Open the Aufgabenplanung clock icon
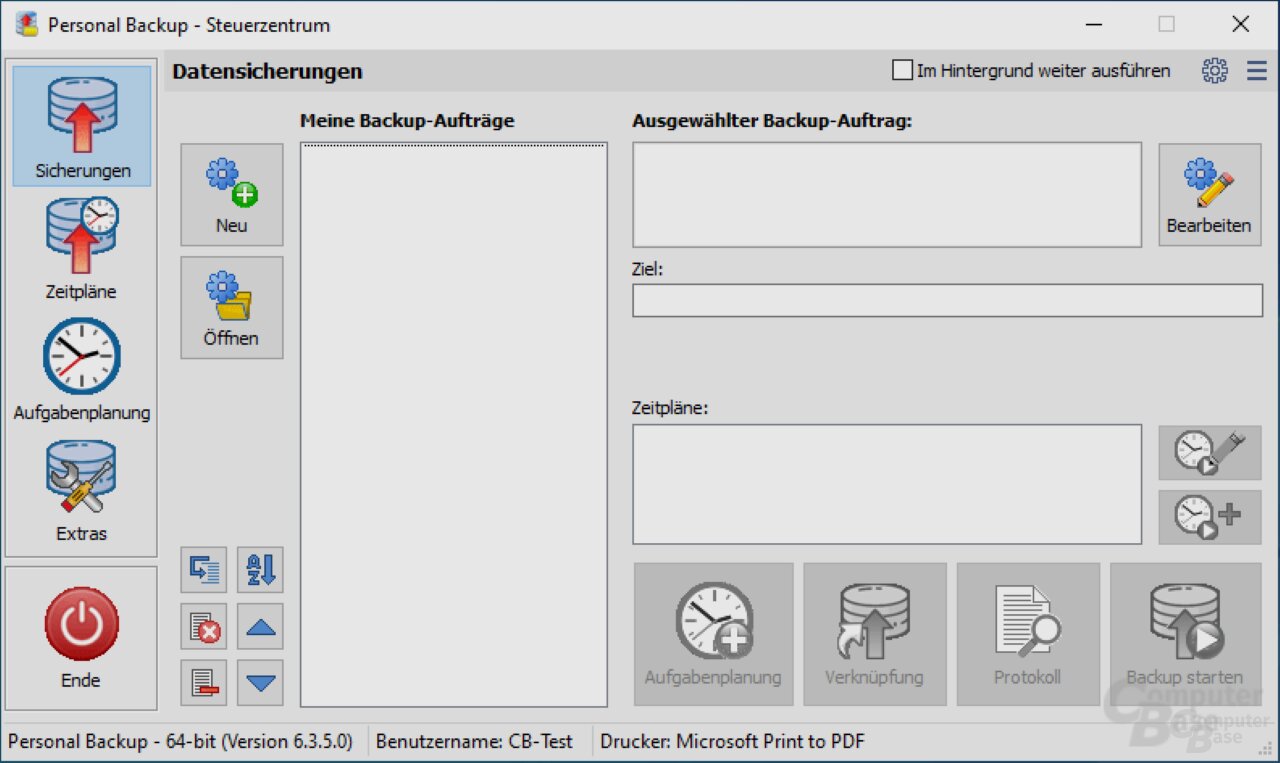Screen dimensions: 1280x763 pos(80,355)
